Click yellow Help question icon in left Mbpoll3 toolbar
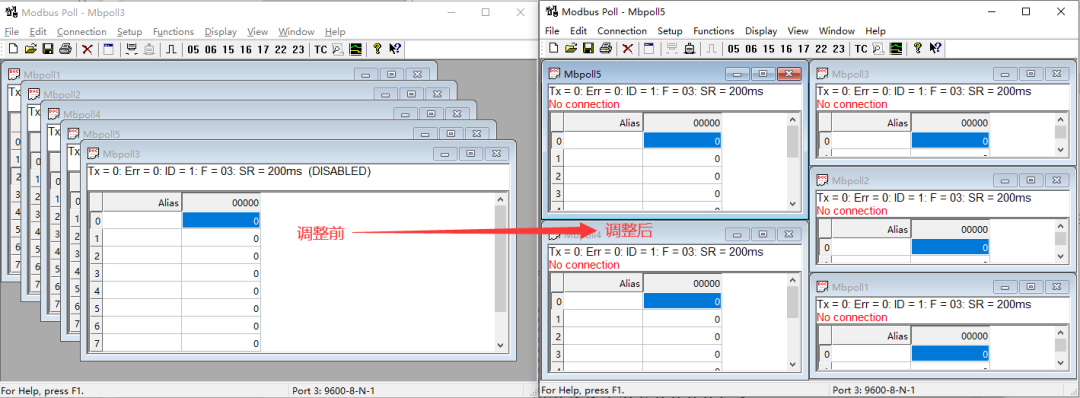The width and height of the screenshot is (1080, 398). (377, 49)
